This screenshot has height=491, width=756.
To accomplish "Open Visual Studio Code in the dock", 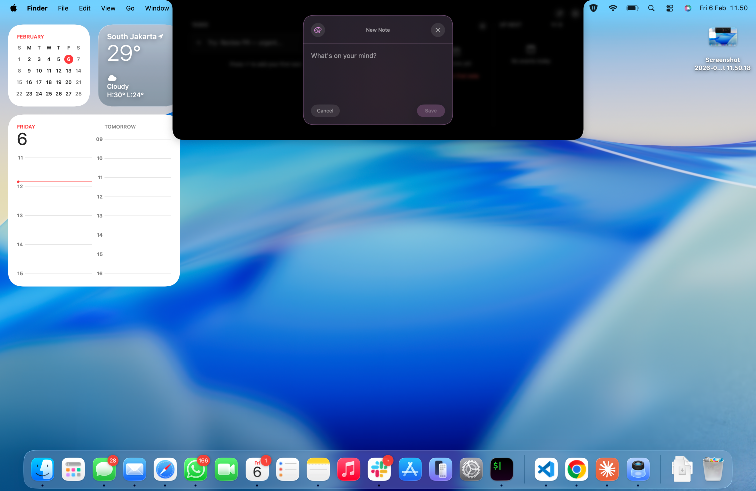I will pos(545,469).
